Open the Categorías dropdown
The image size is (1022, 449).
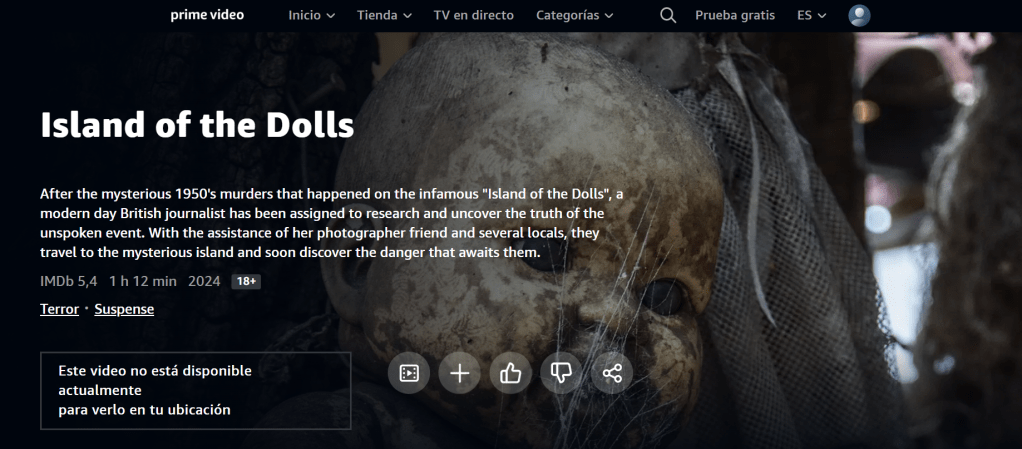click(x=574, y=15)
